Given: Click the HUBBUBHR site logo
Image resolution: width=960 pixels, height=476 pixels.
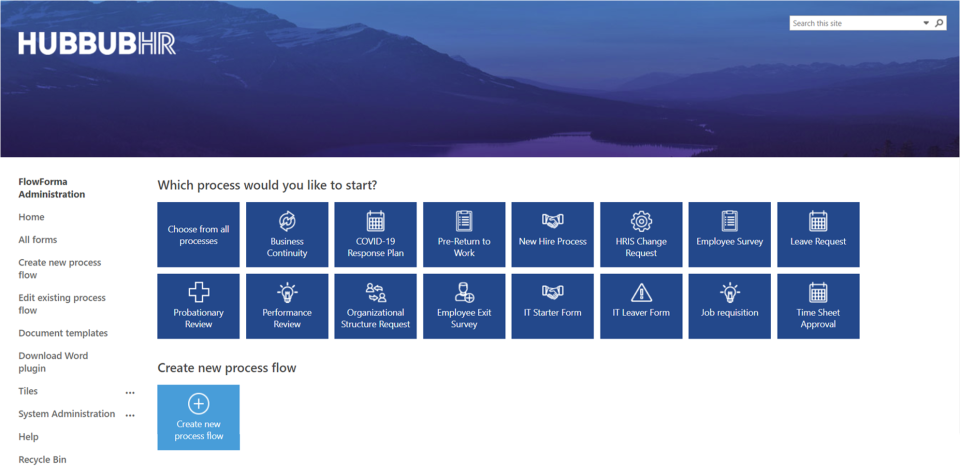Looking at the screenshot, I should 97,43.
